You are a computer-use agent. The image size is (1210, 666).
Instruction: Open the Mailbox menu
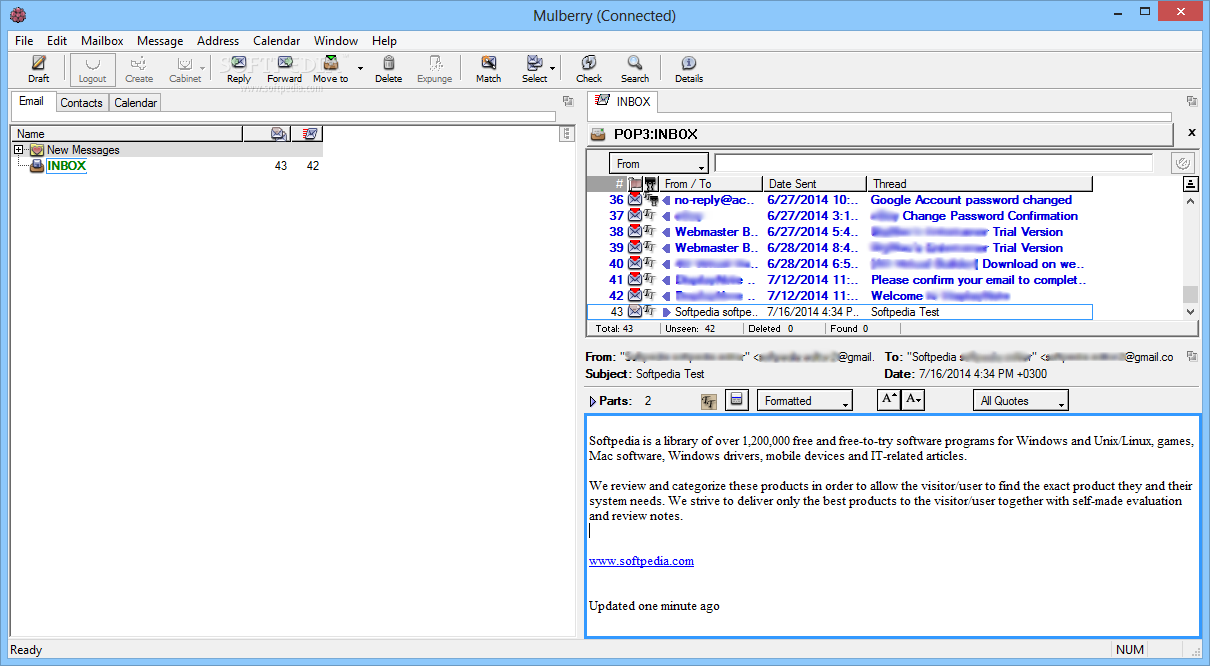[x=102, y=41]
